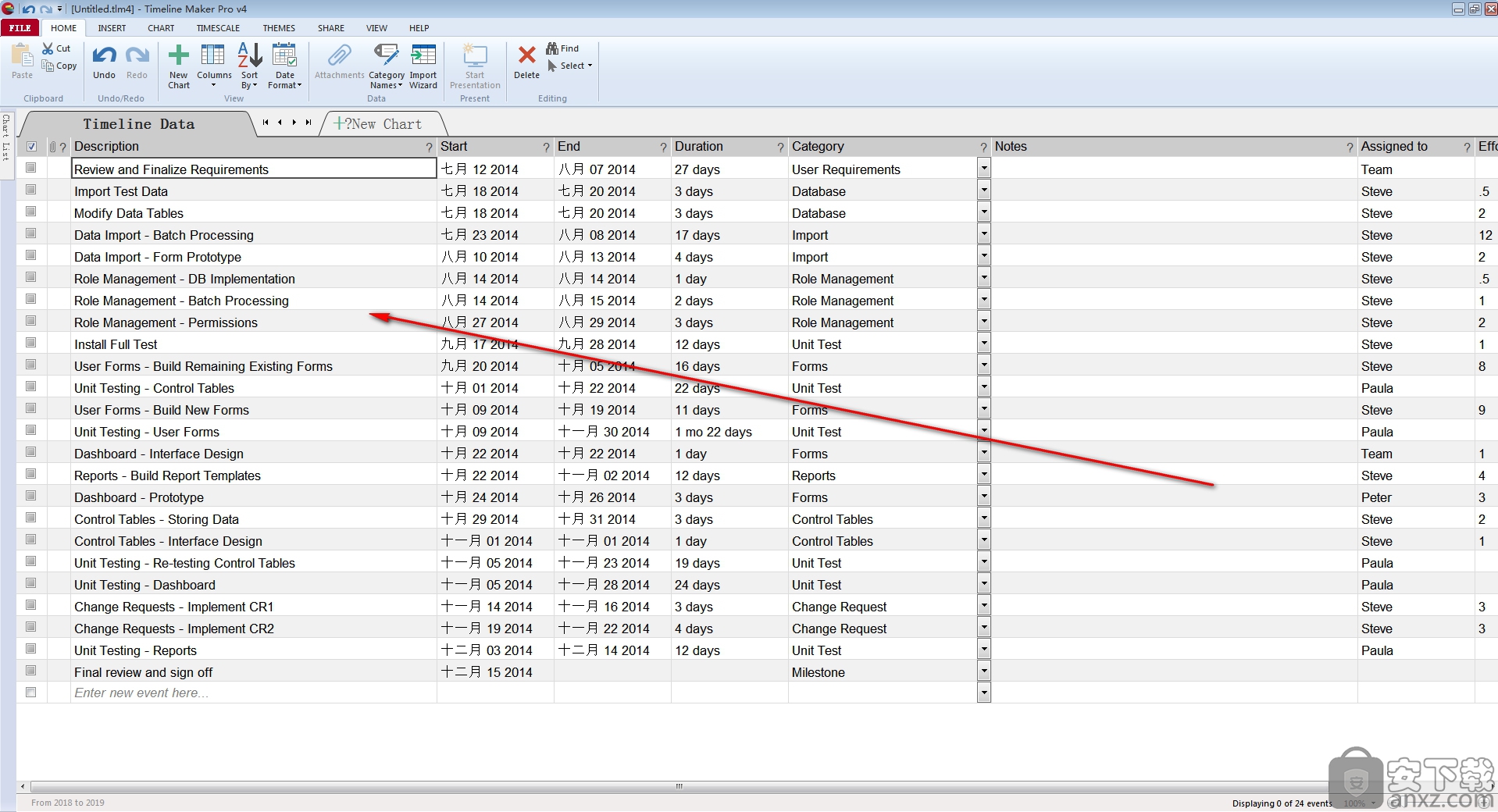Check the box for Dashboard - Prototype
The width and height of the screenshot is (1498, 812).
31,496
